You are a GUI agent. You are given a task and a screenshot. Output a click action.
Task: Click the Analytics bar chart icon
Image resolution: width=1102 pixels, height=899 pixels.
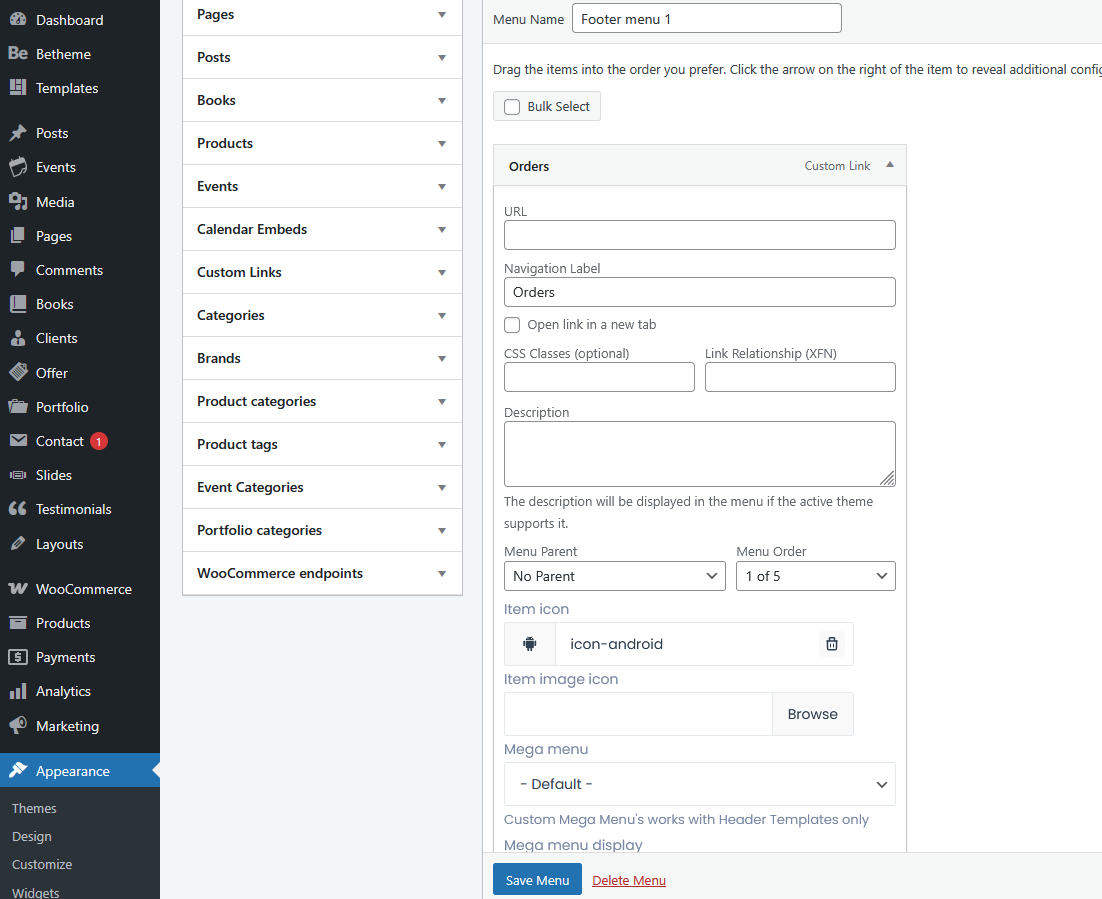[18, 691]
